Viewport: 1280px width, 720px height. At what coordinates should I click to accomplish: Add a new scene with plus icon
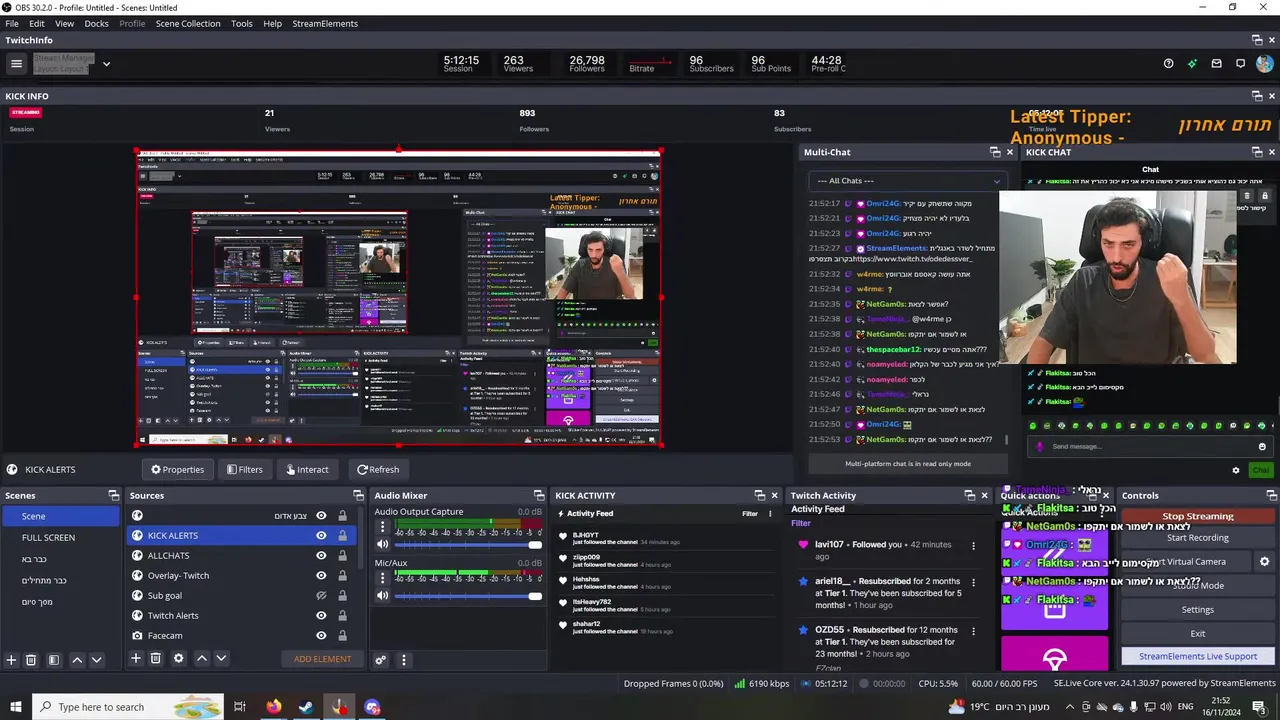tap(11, 660)
